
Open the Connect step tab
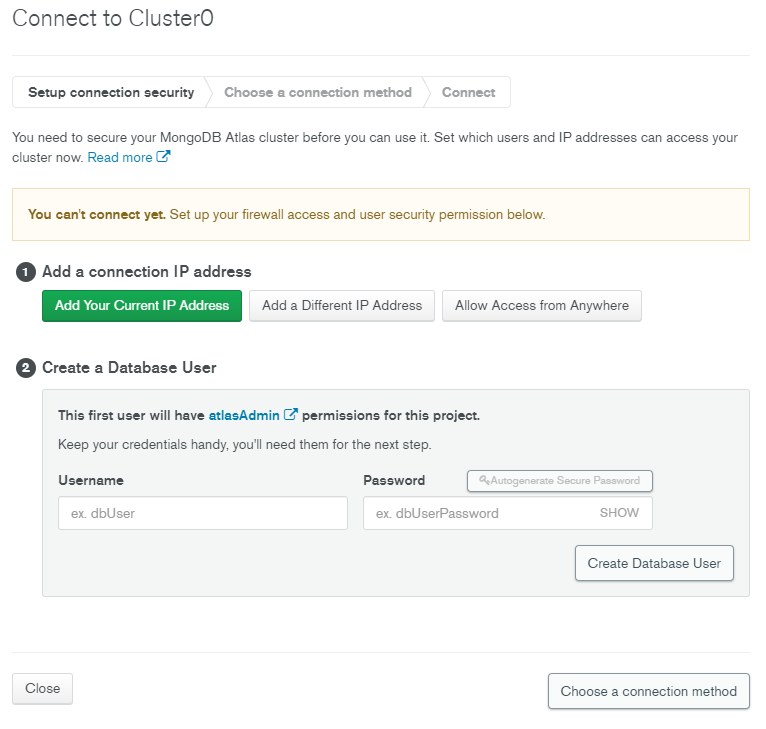[x=468, y=92]
